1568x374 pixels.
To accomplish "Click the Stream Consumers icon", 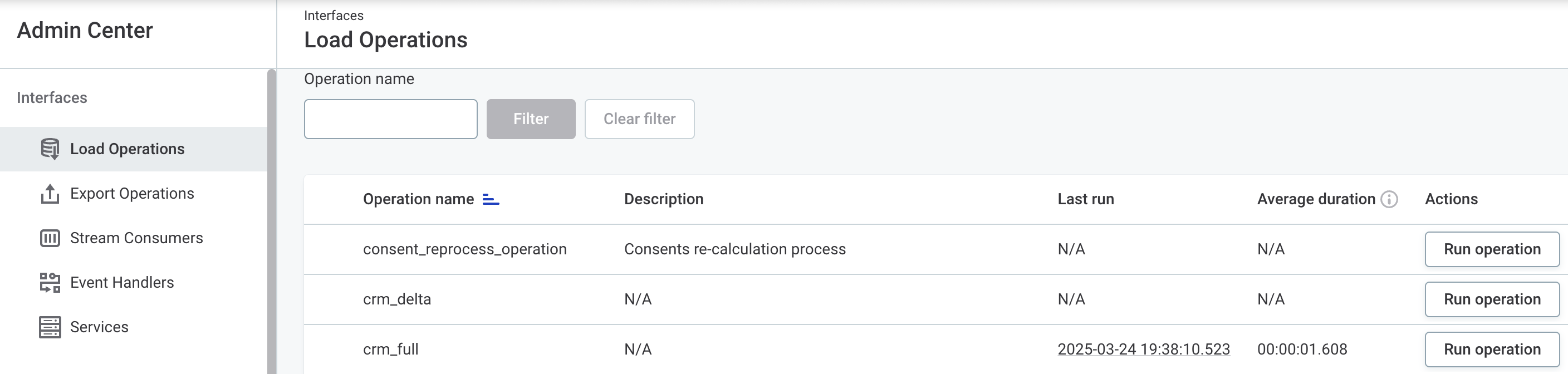I will pyautogui.click(x=50, y=238).
